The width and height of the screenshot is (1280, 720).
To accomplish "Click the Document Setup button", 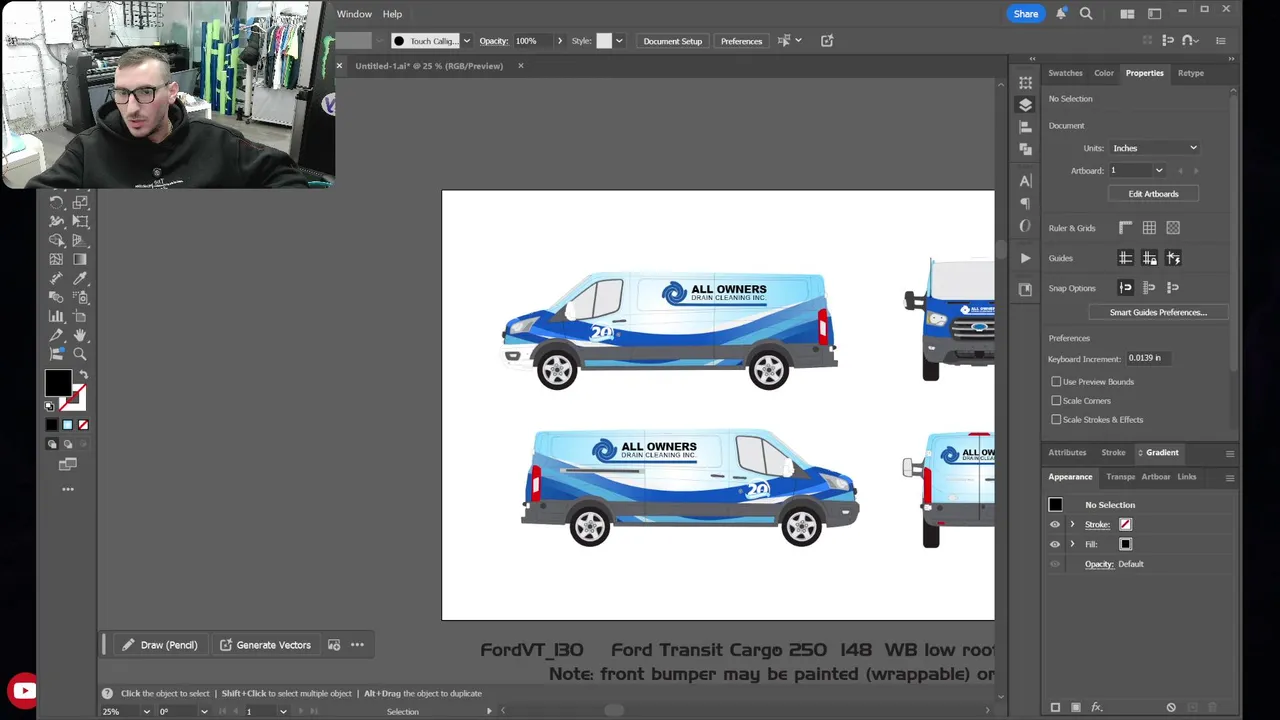I will 672,41.
